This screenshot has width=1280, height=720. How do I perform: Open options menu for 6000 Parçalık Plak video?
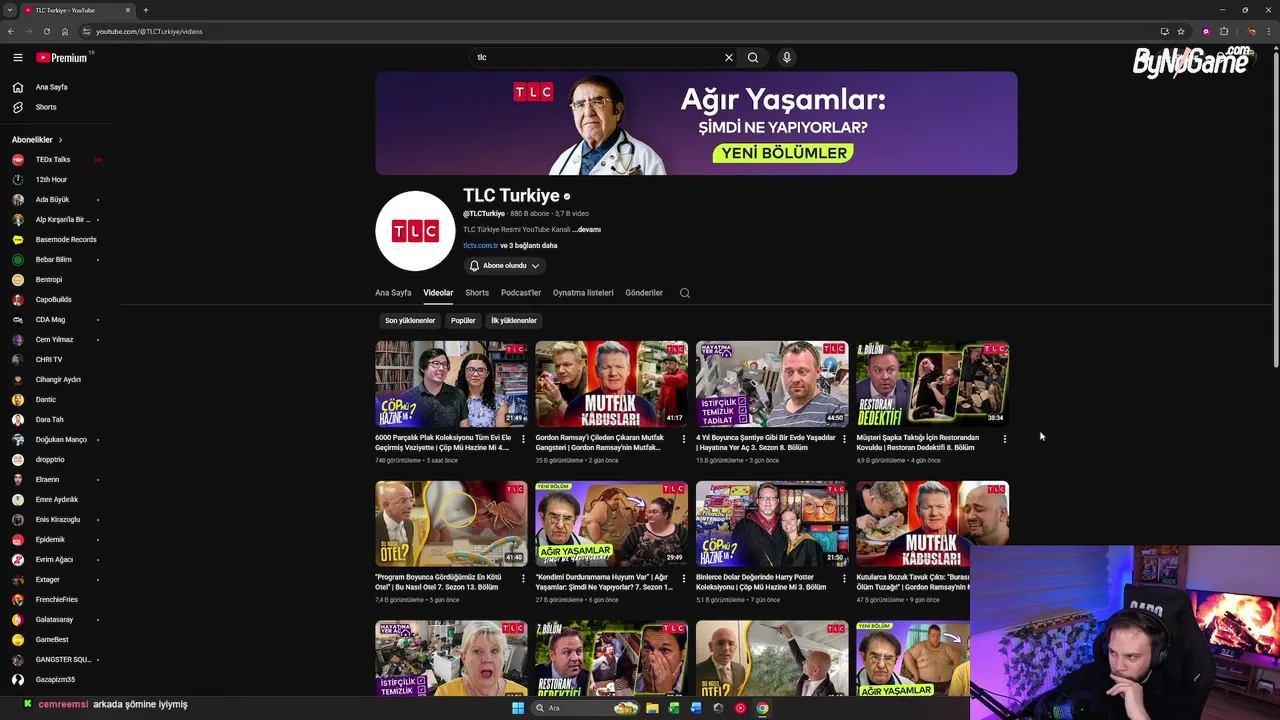(523, 439)
